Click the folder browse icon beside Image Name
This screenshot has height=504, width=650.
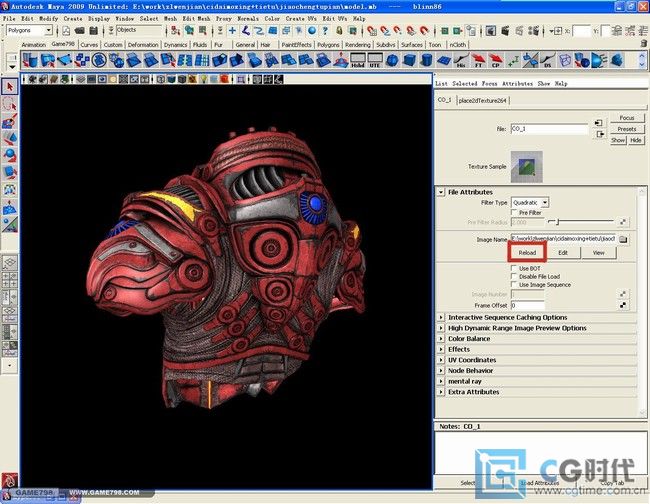point(623,240)
